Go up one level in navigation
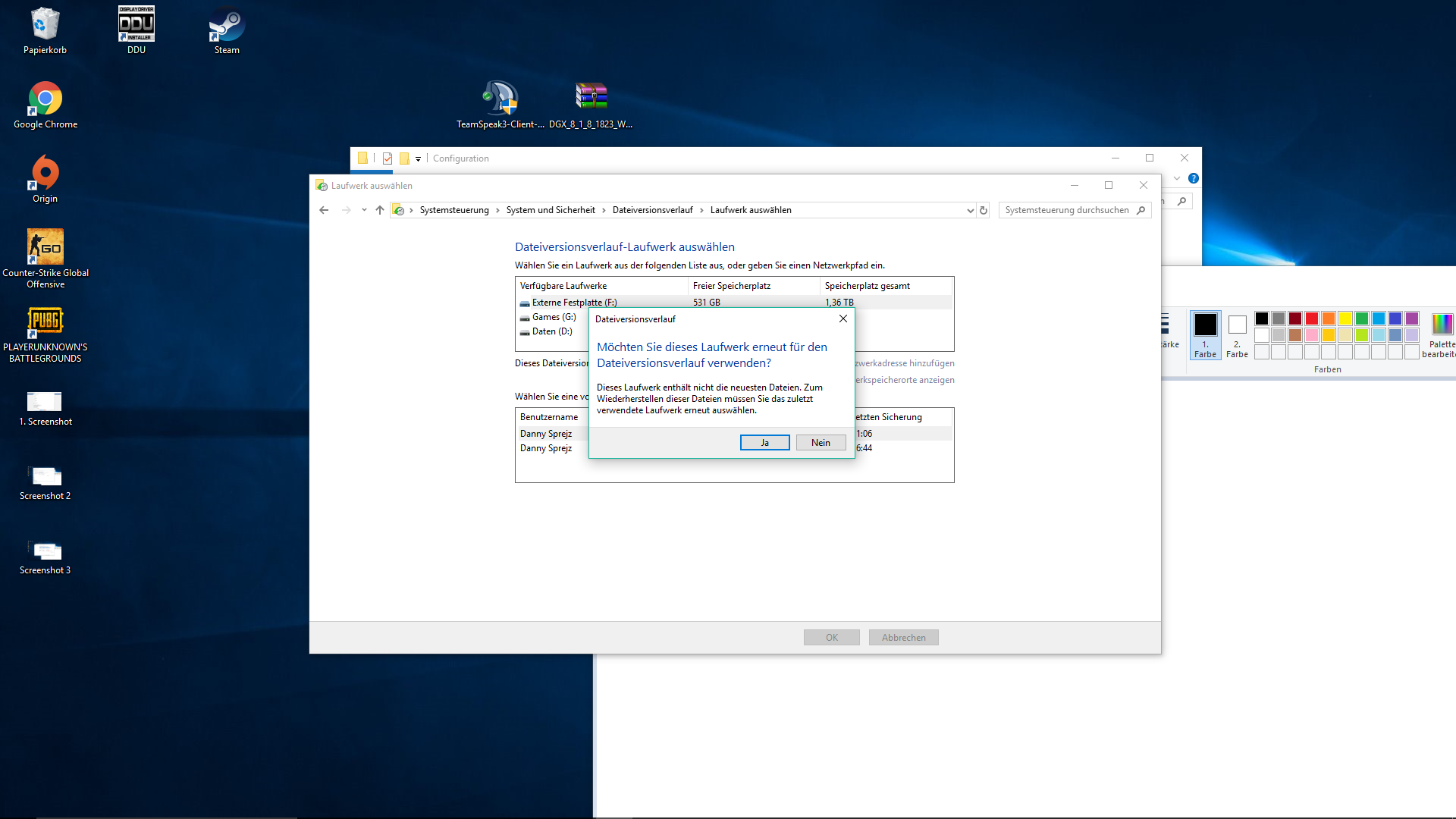Image resolution: width=1456 pixels, height=819 pixels. 380,210
